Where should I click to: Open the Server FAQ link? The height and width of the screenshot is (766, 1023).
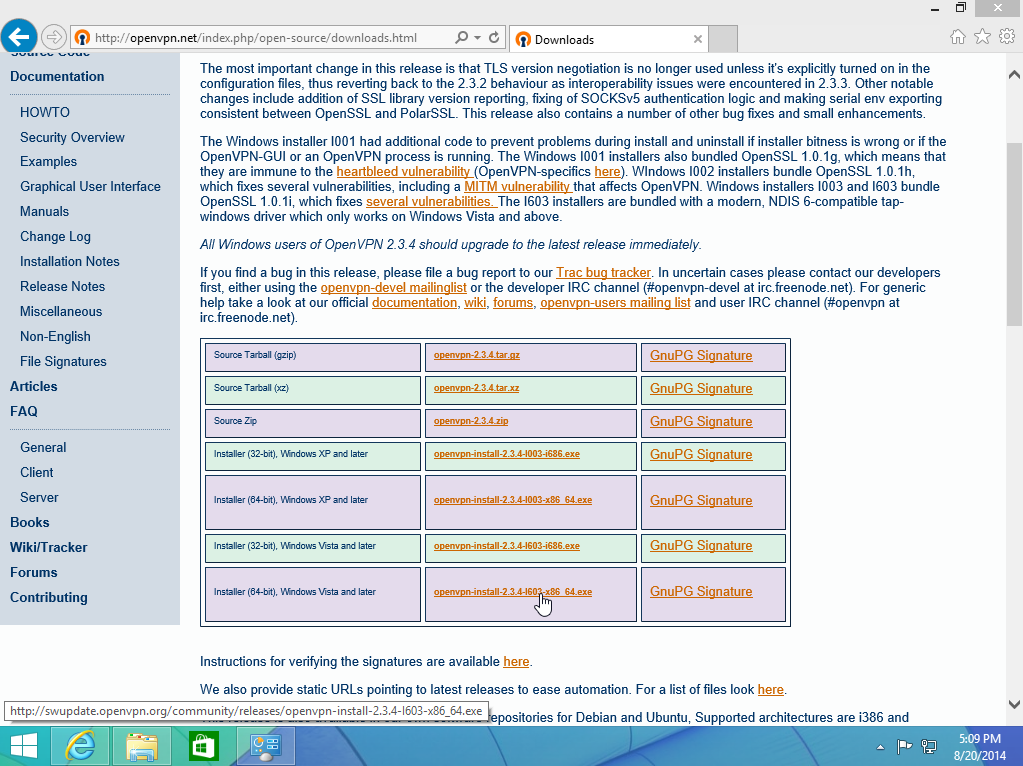point(39,497)
